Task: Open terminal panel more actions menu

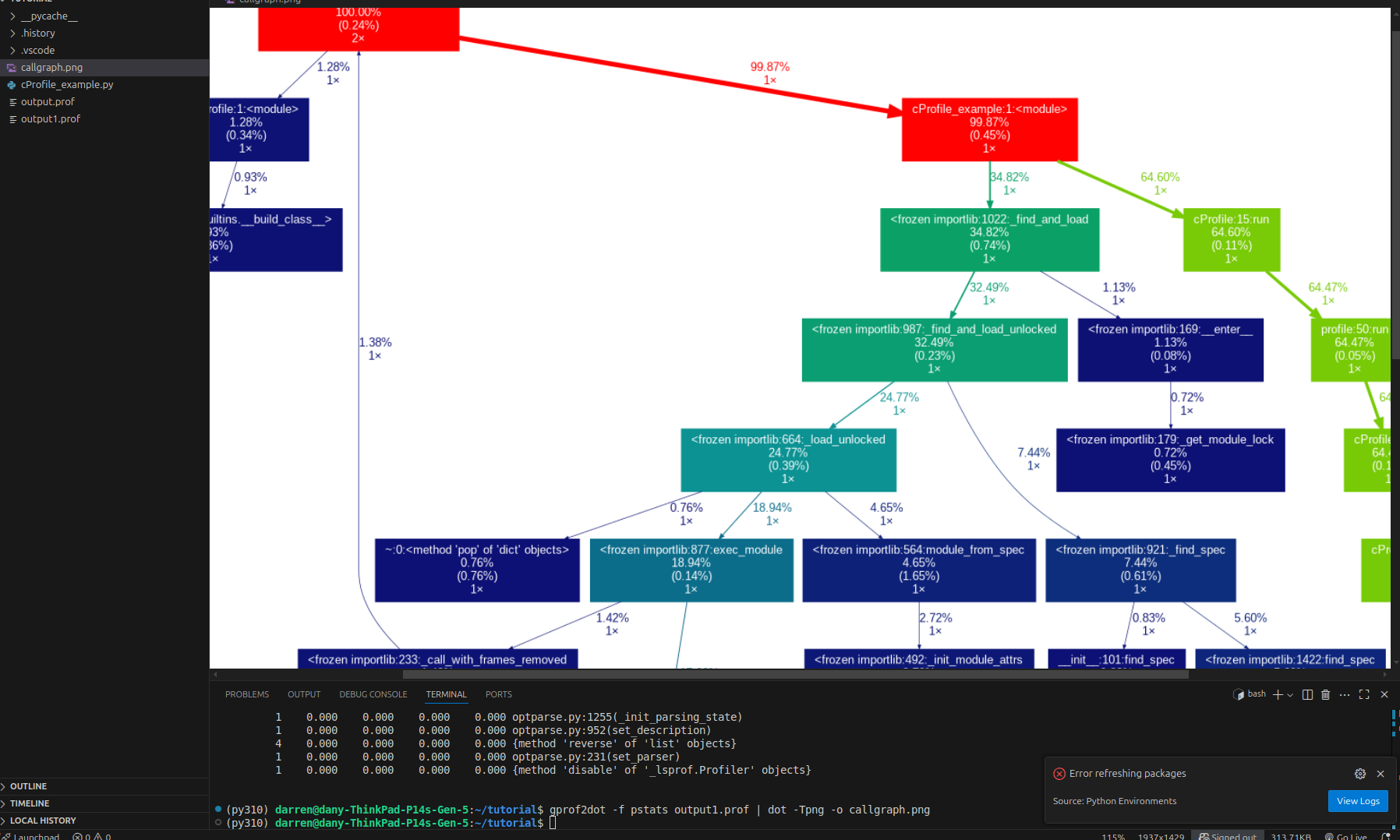Action: [x=1345, y=694]
